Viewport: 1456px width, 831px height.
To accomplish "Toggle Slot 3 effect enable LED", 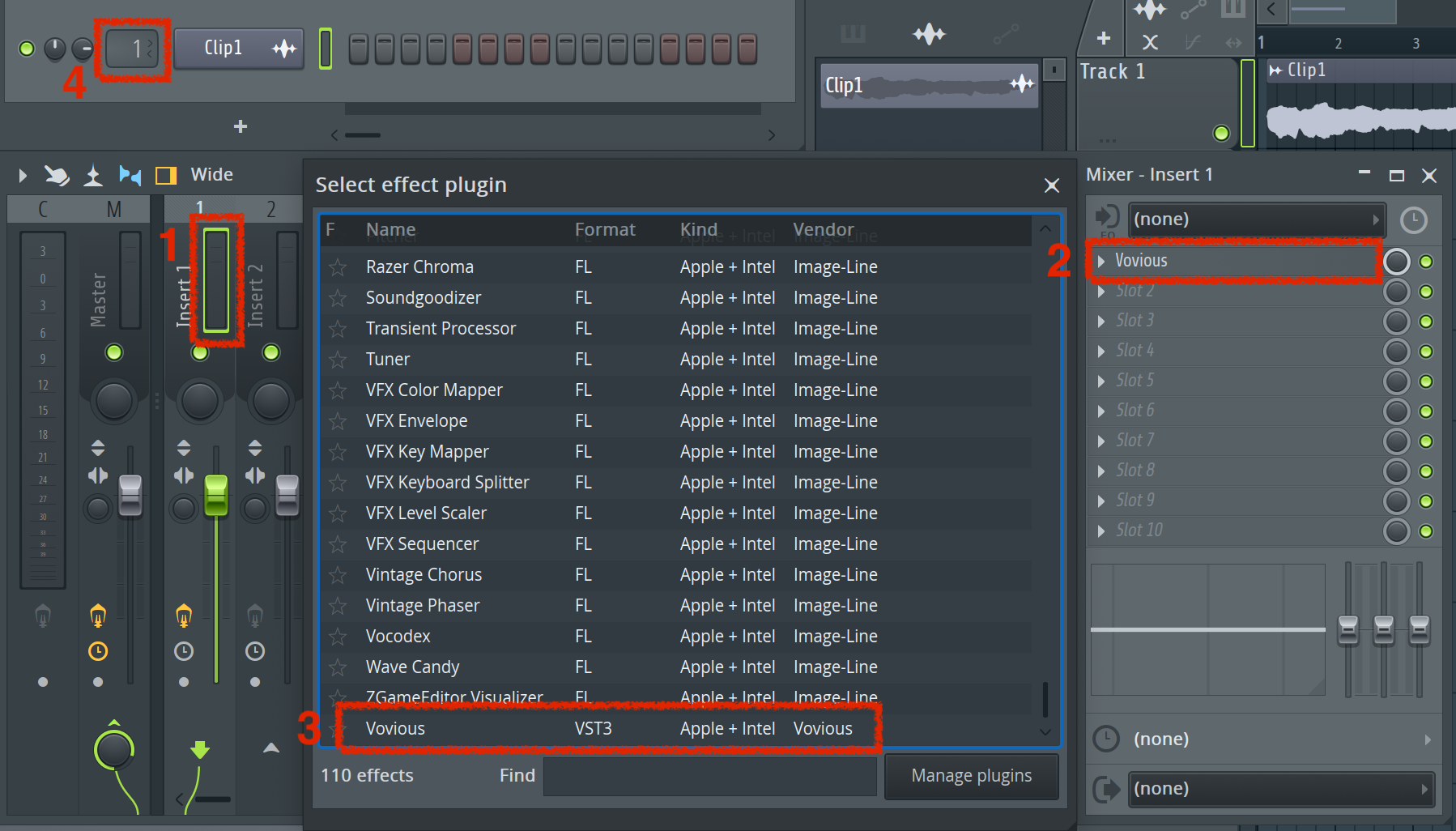I will pyautogui.click(x=1426, y=322).
